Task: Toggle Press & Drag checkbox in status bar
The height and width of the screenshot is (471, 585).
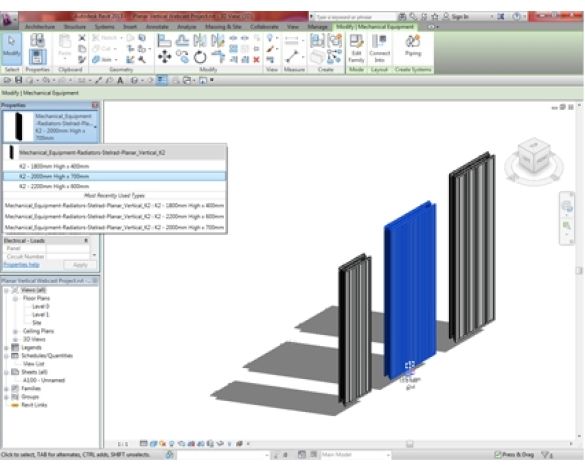Action: coord(497,455)
